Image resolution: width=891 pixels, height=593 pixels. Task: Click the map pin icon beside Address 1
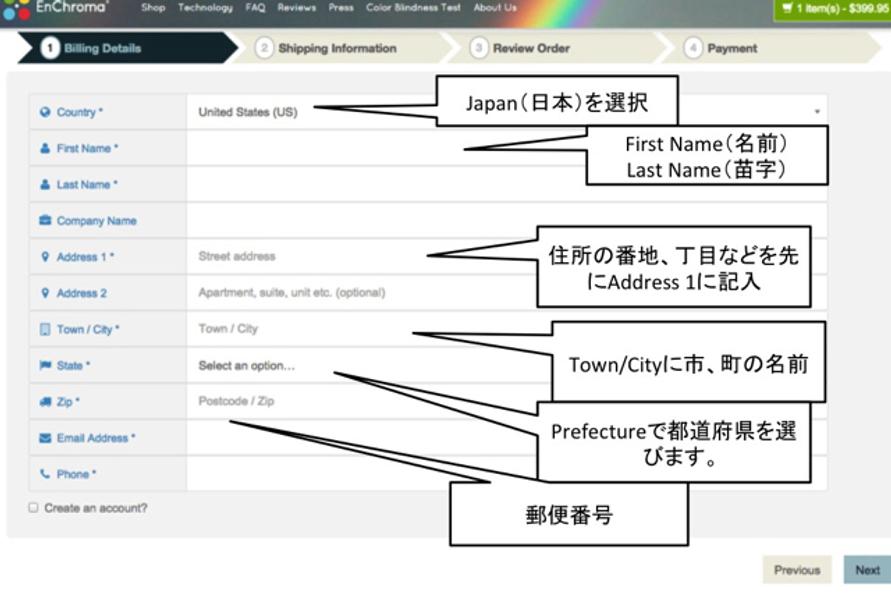[x=45, y=257]
